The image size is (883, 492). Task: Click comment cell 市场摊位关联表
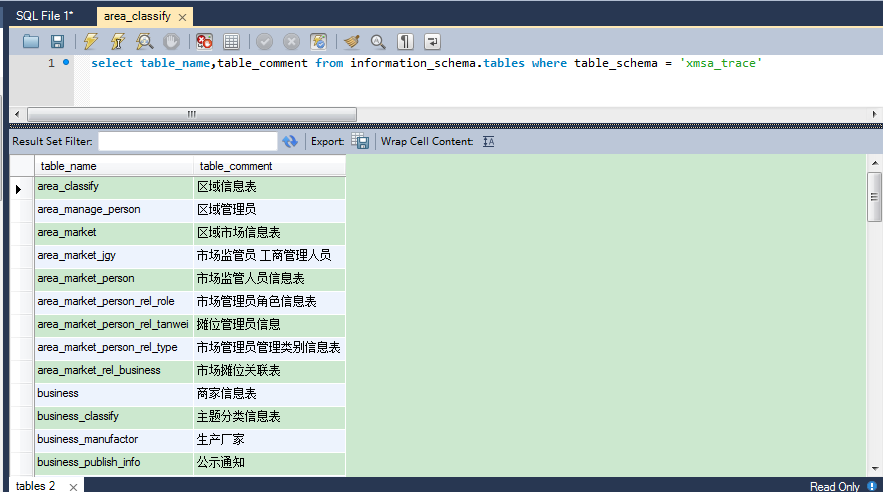point(269,372)
